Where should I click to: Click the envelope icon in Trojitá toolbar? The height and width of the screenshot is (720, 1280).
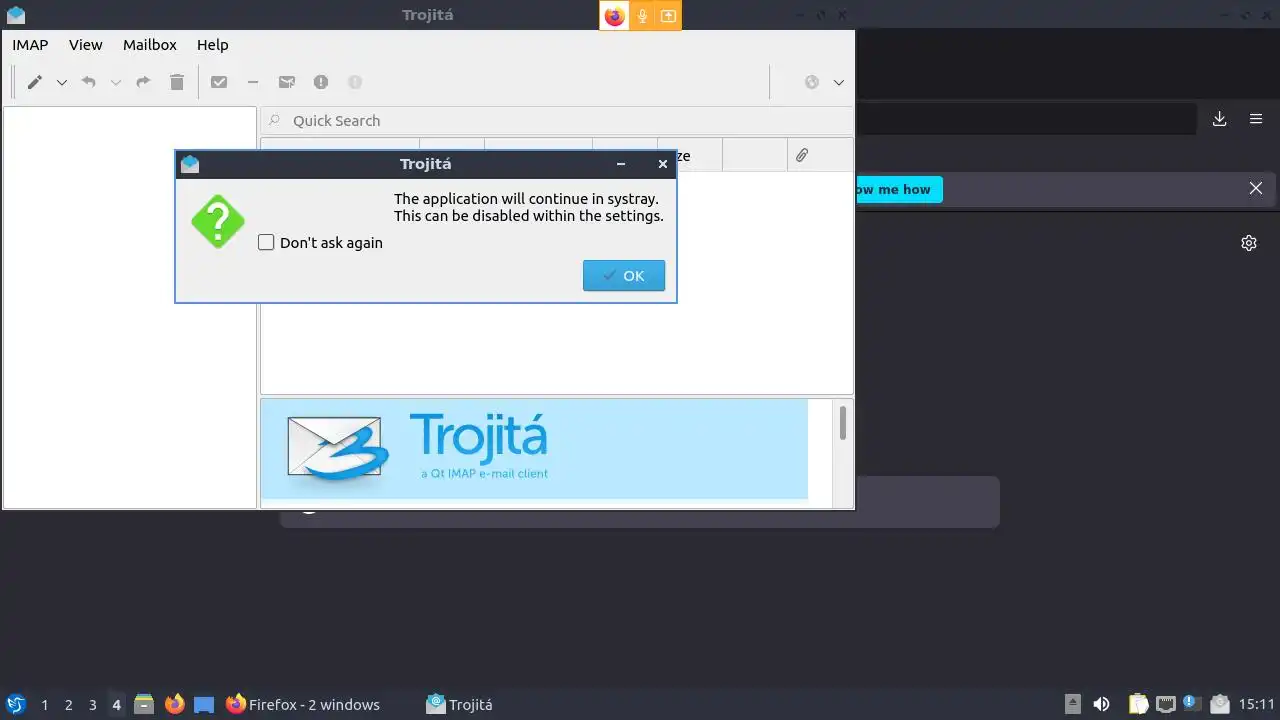coord(287,82)
